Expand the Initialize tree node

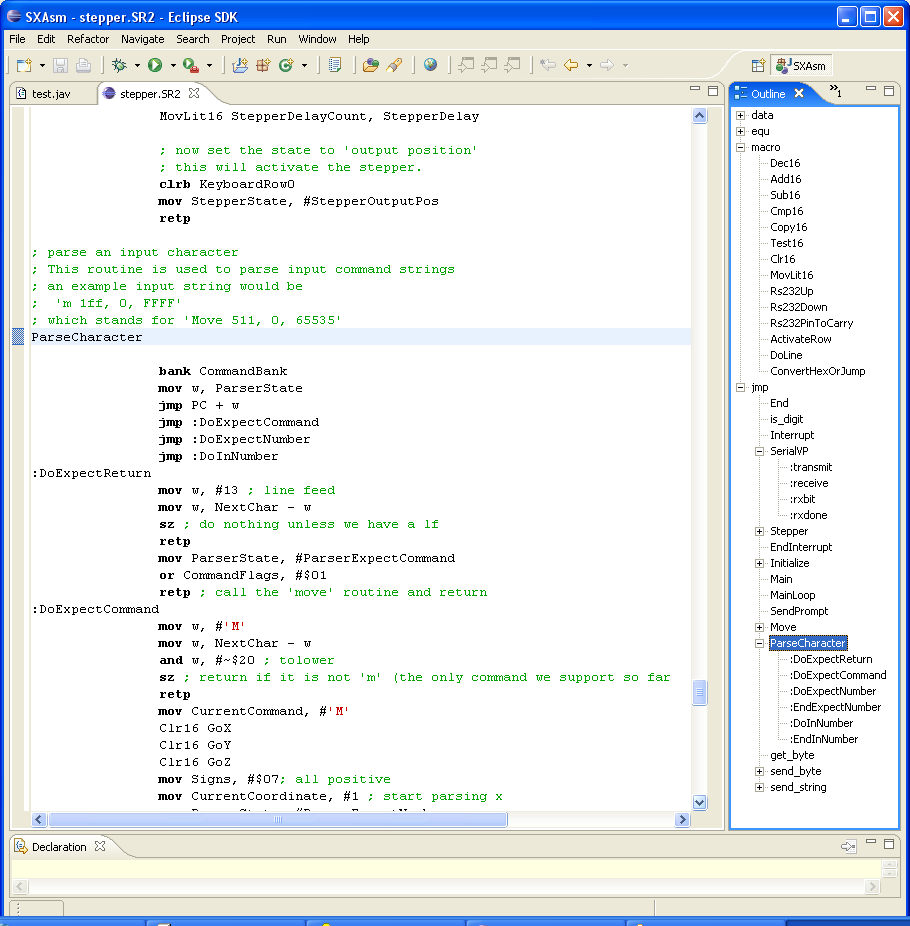[759, 563]
